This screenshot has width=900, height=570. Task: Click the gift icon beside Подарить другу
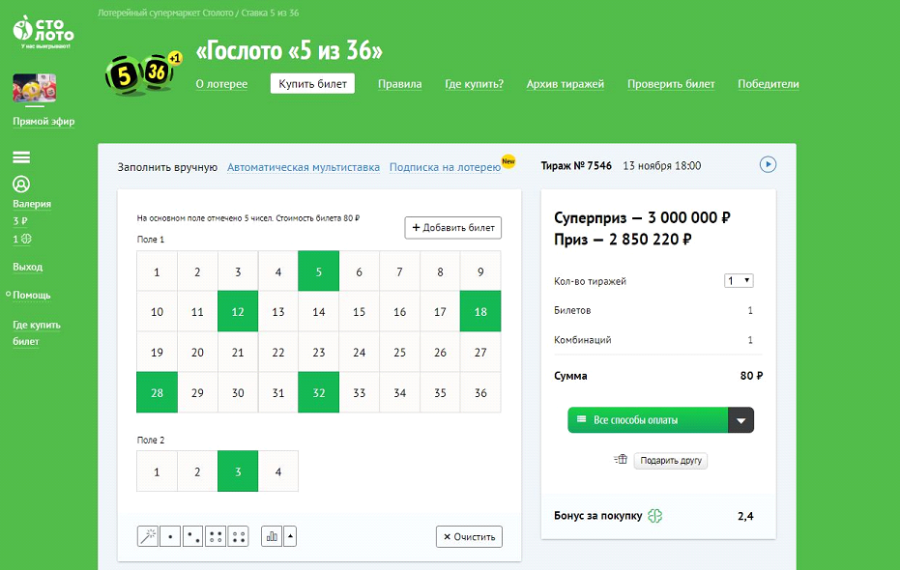point(620,460)
